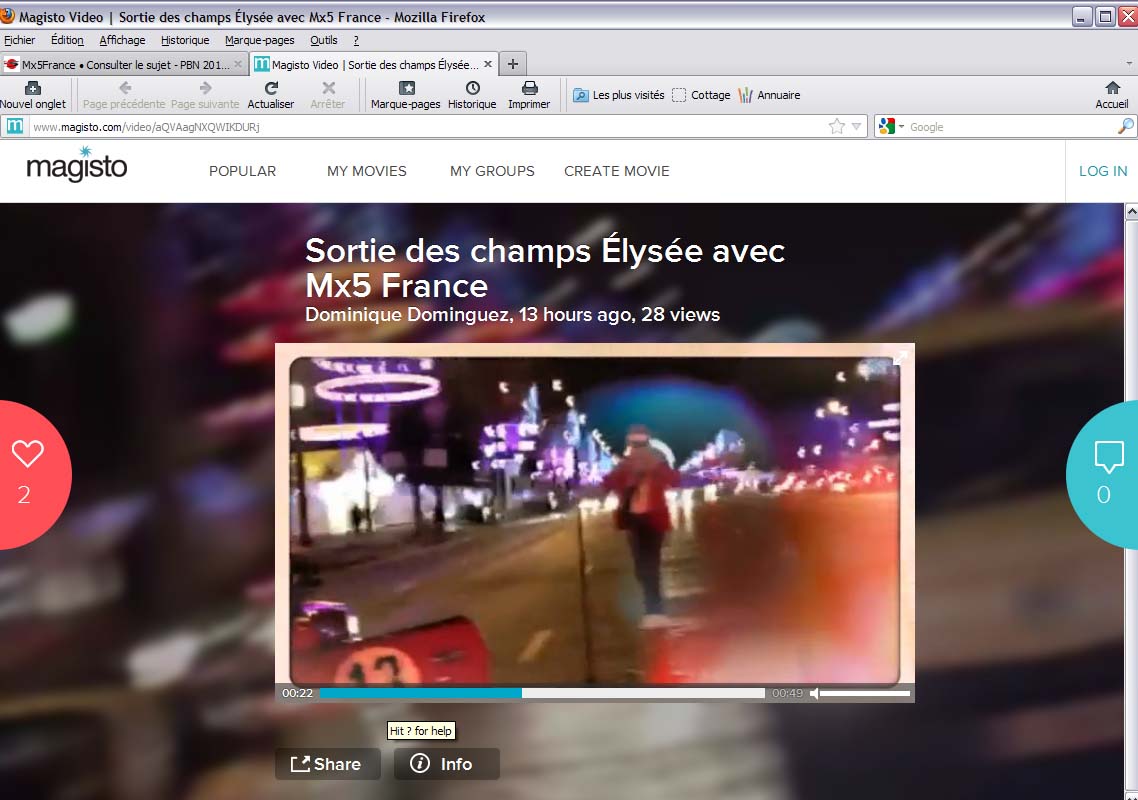Reload the page with Actualiser
This screenshot has height=800, width=1138.
pos(271,95)
